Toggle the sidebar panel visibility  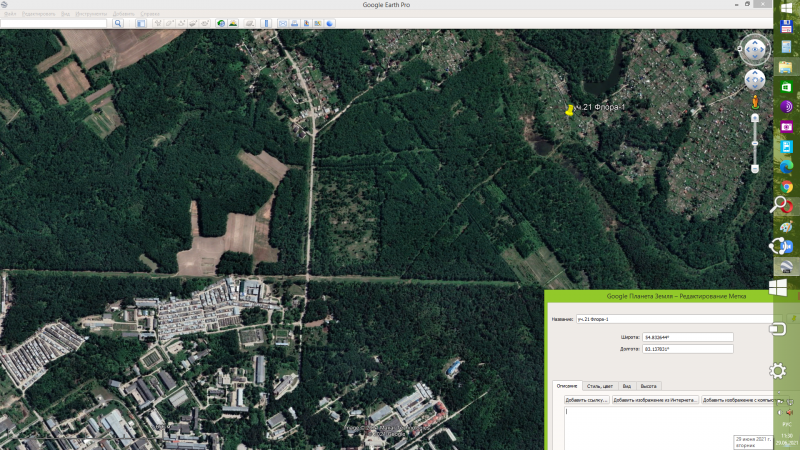(140, 22)
